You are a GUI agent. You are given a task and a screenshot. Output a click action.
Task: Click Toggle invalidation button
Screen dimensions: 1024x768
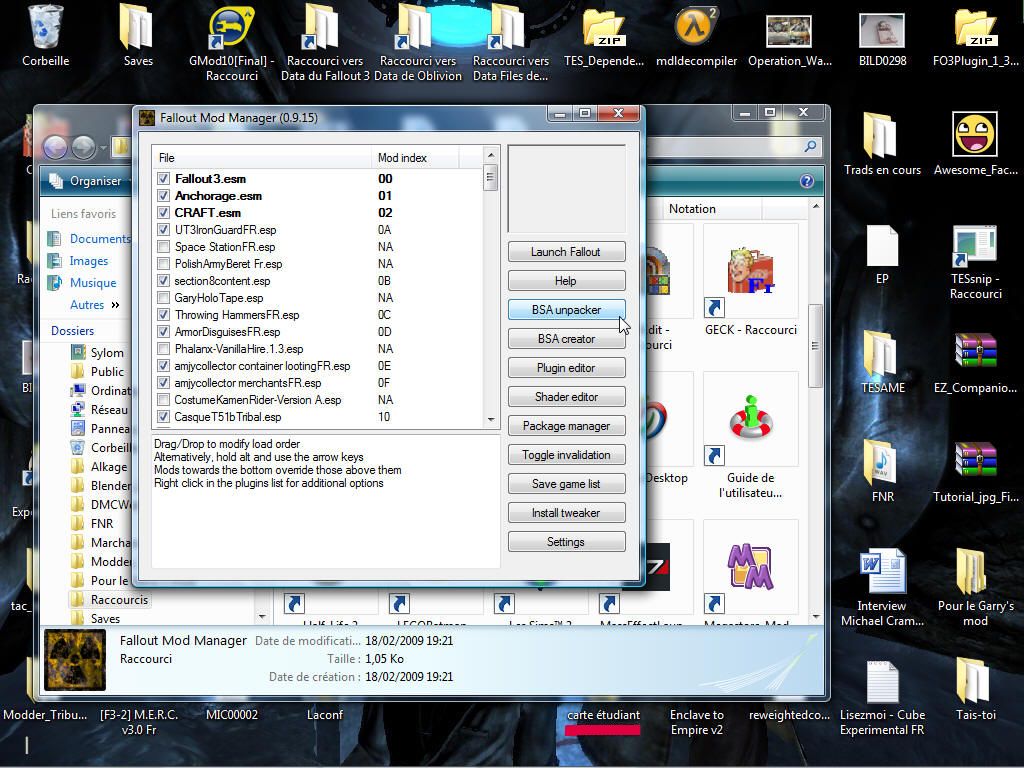click(x=566, y=455)
